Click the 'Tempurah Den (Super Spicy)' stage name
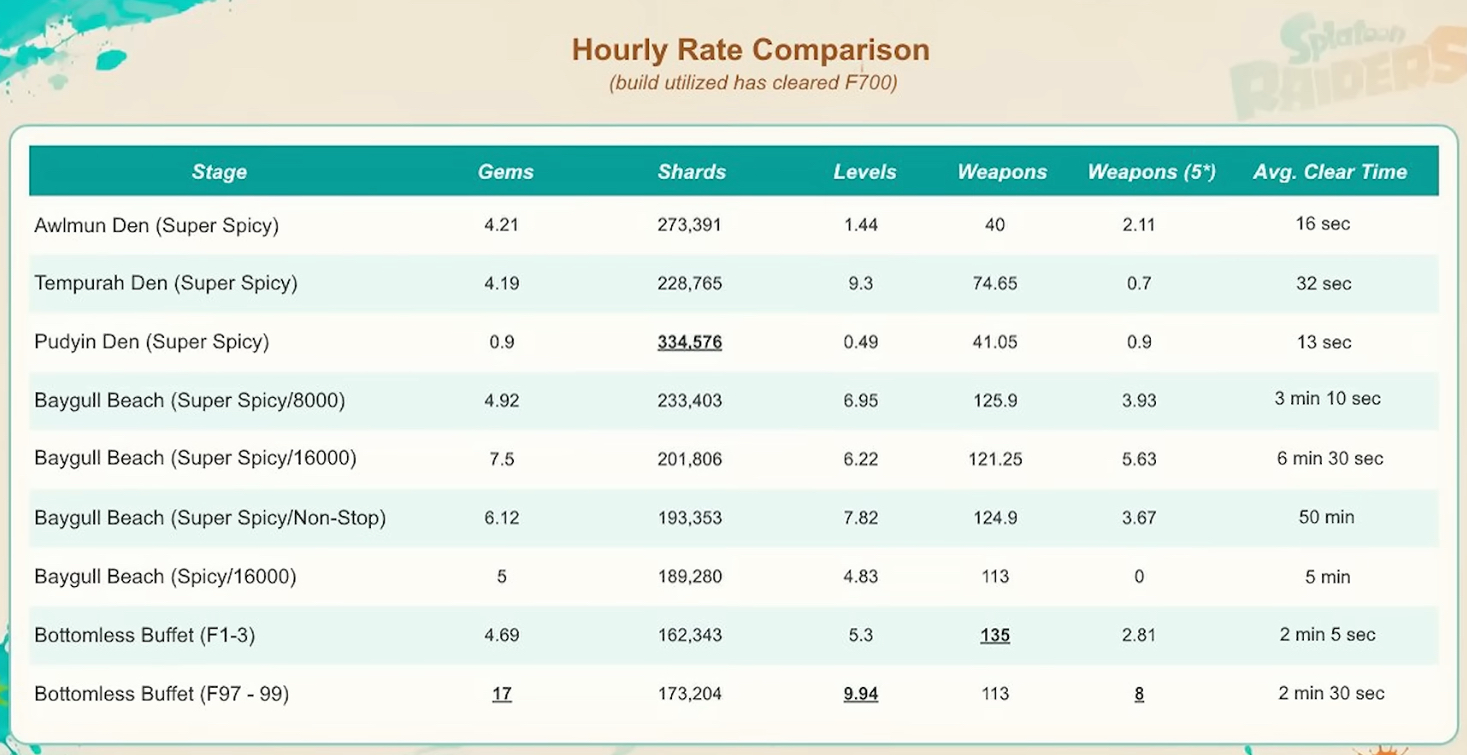The width and height of the screenshot is (1467, 755). [166, 283]
